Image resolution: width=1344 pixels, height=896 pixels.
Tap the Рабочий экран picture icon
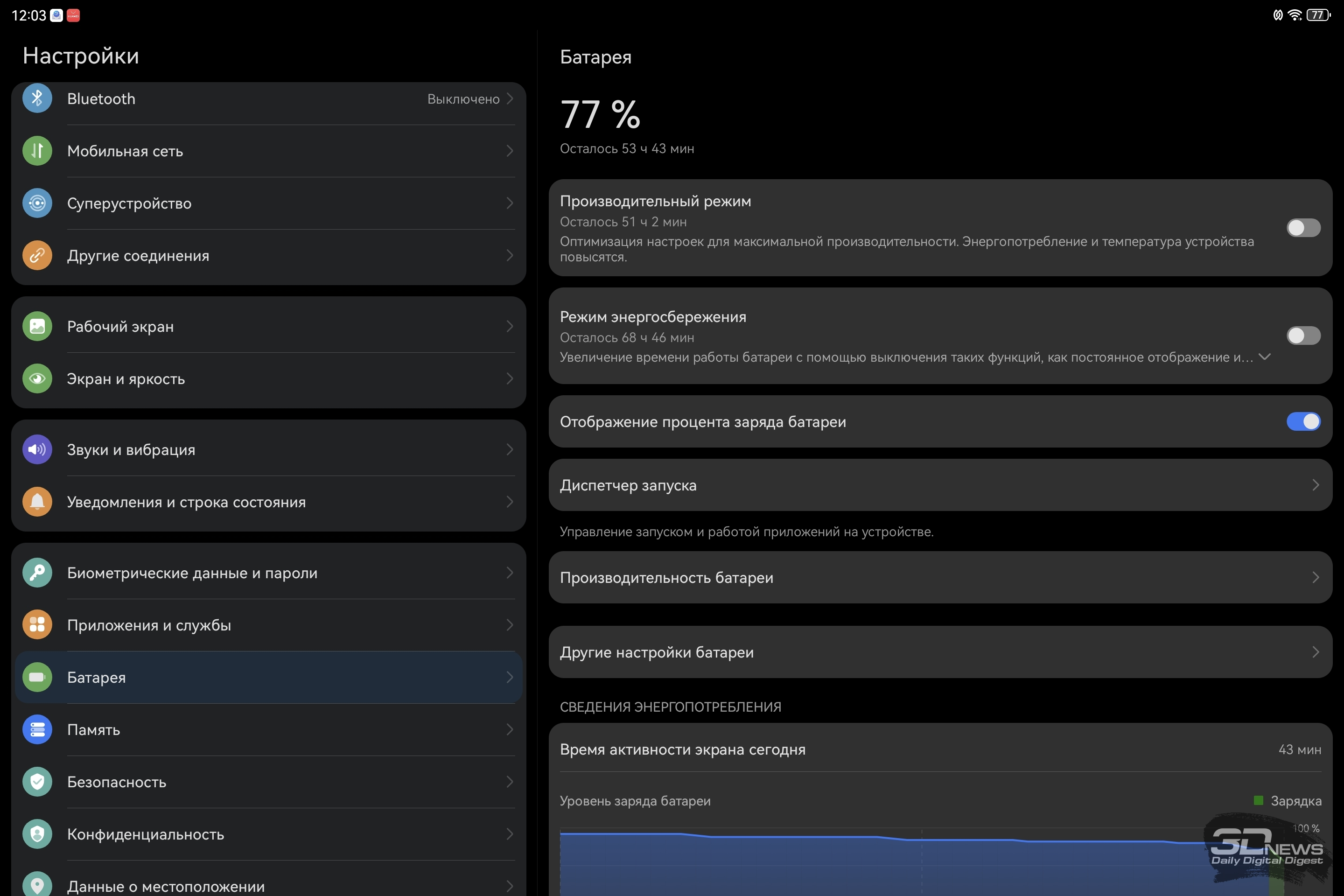(x=37, y=326)
